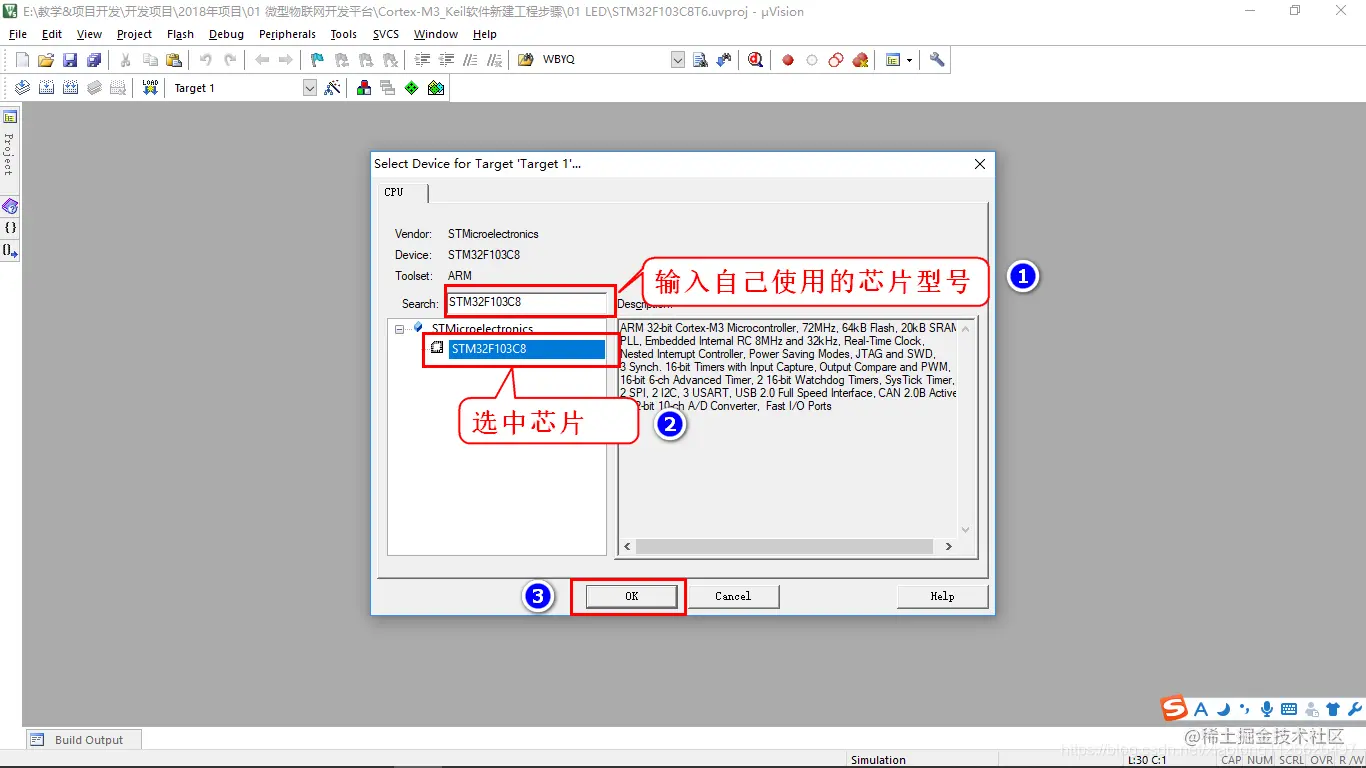
Task: Collapse the STMicroelectronics tree node
Action: (399, 328)
